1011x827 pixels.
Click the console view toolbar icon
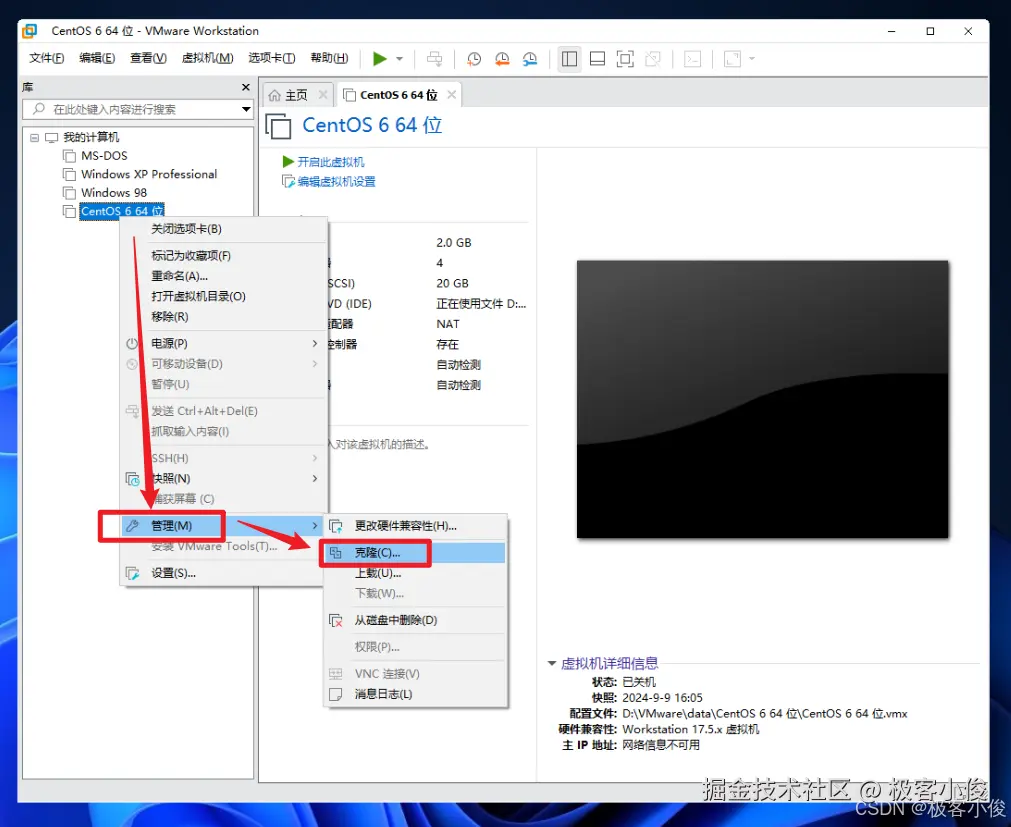click(692, 59)
